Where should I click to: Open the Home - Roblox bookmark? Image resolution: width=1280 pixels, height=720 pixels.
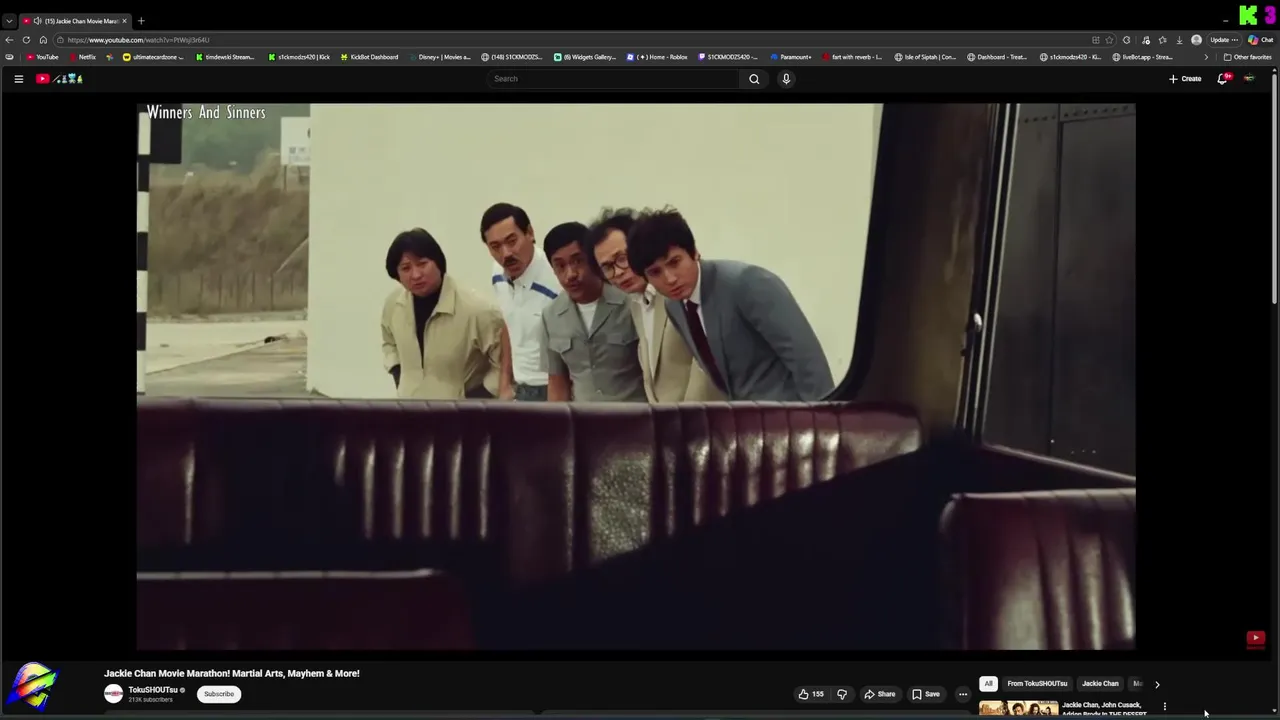point(657,57)
